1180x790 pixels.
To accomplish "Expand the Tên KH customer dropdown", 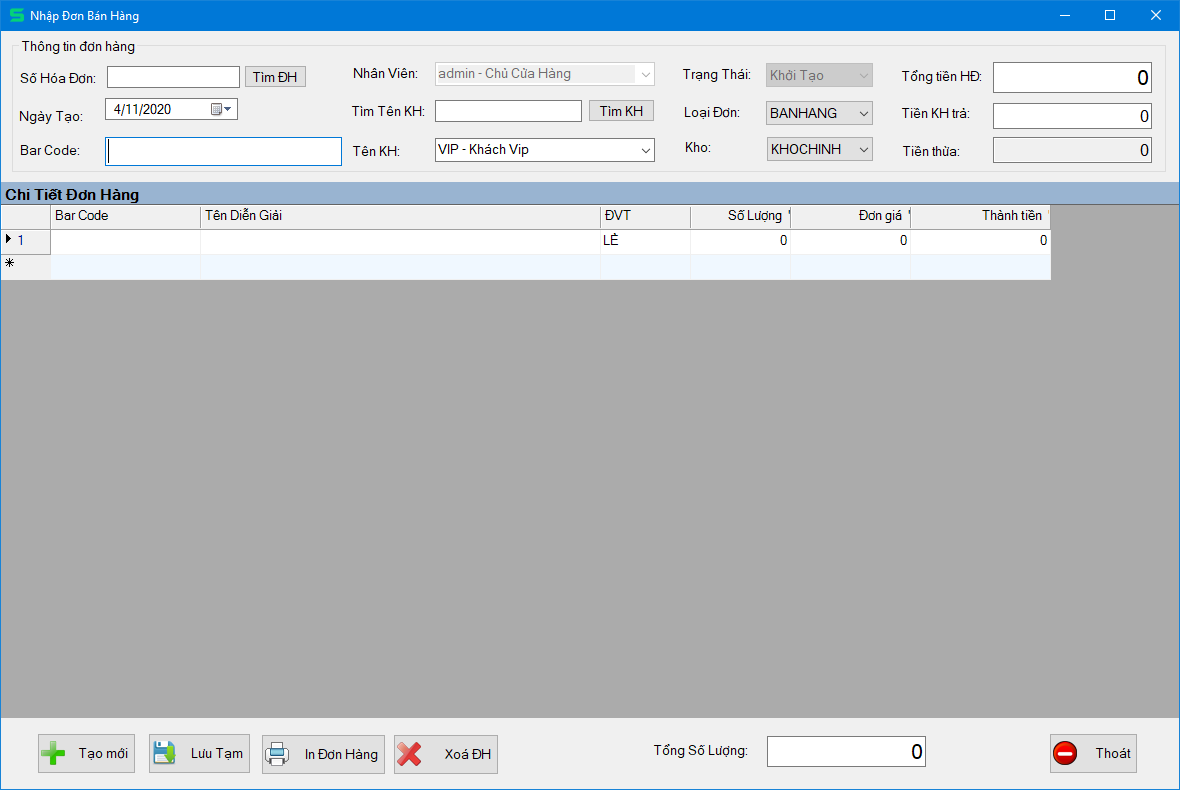I will (x=645, y=150).
